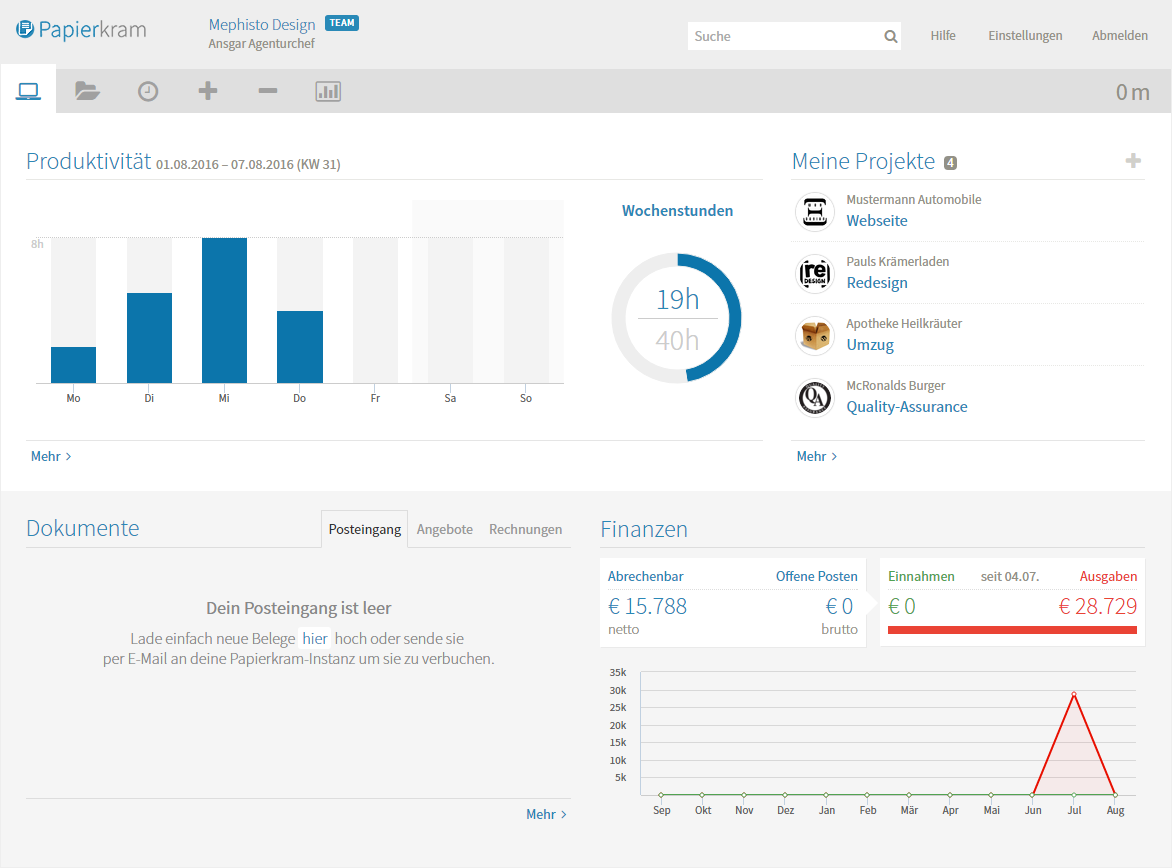This screenshot has width=1172, height=868.
Task: Click the Apotheke Heilkräuter box icon
Action: [x=815, y=335]
